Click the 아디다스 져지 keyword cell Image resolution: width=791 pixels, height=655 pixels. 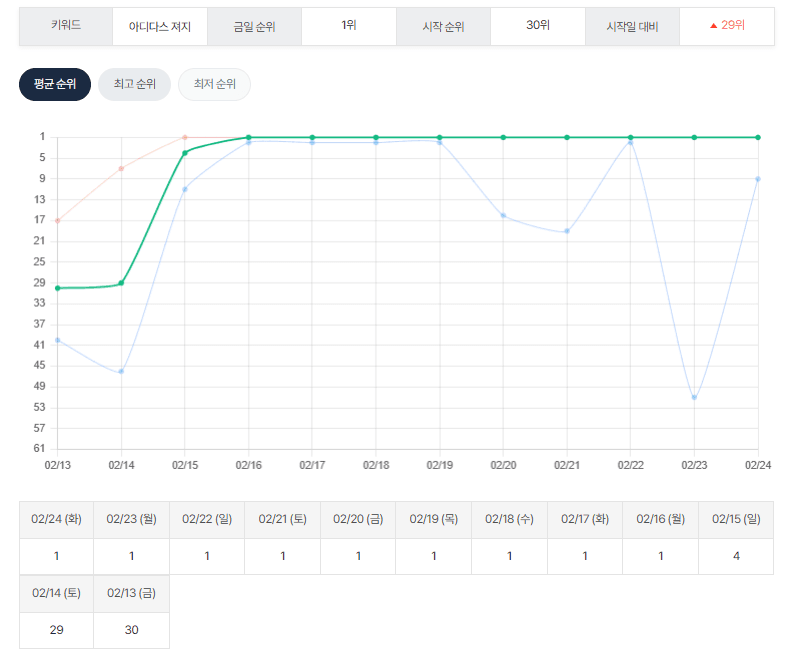[x=160, y=25]
